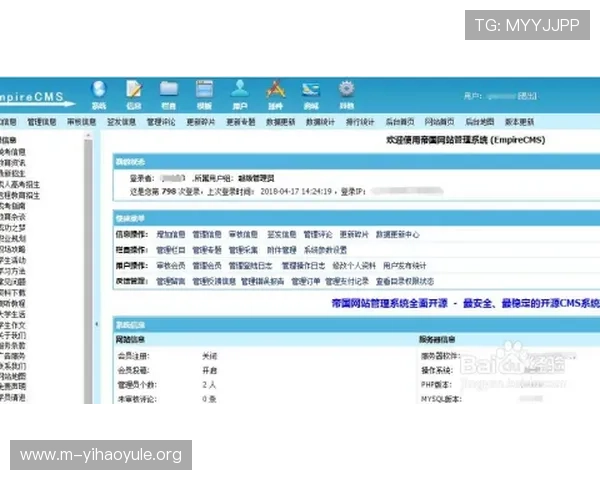Open the 其他 (Other) gear icon
This screenshot has width=600, height=480.
click(346, 95)
